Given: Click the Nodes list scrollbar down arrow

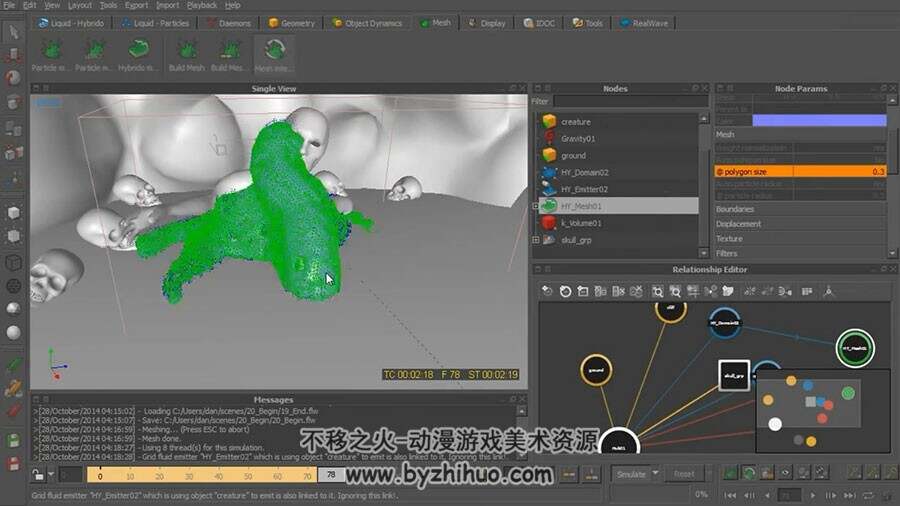Looking at the screenshot, I should pyautogui.click(x=704, y=253).
